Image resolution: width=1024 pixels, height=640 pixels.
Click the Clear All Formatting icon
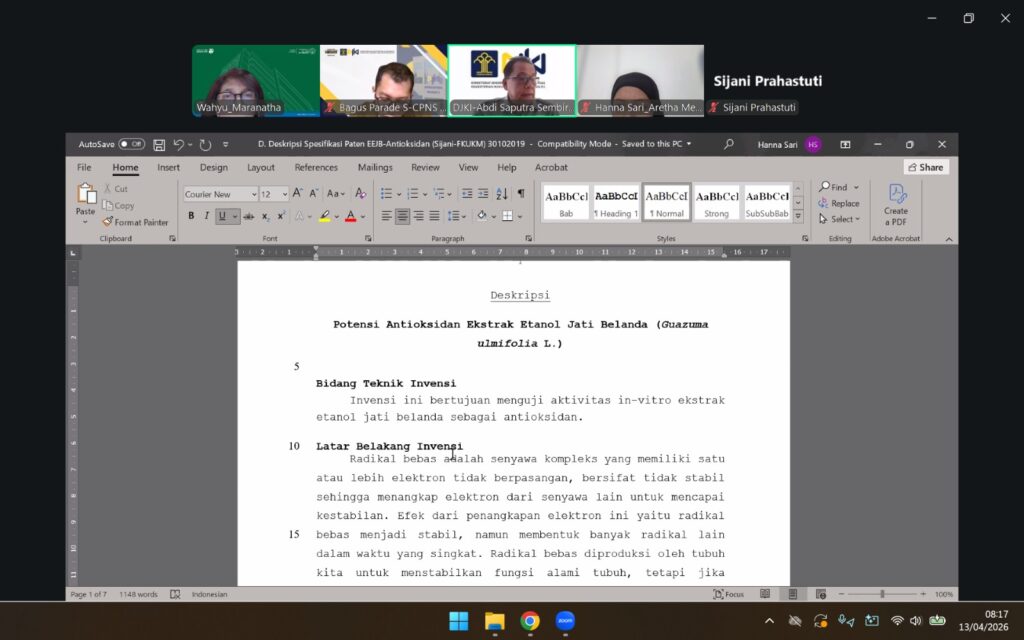[x=361, y=194]
